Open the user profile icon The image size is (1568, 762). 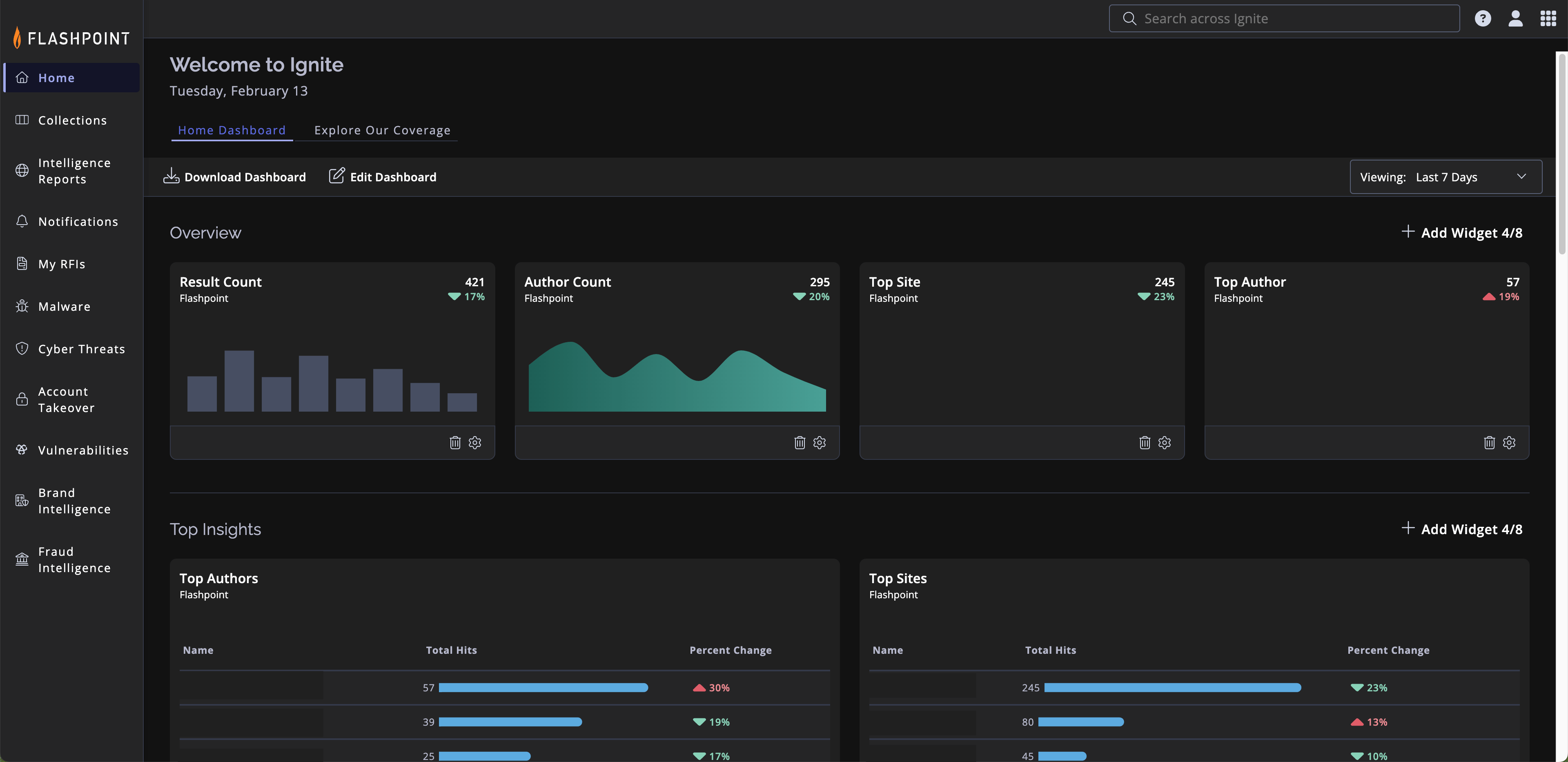click(1515, 18)
